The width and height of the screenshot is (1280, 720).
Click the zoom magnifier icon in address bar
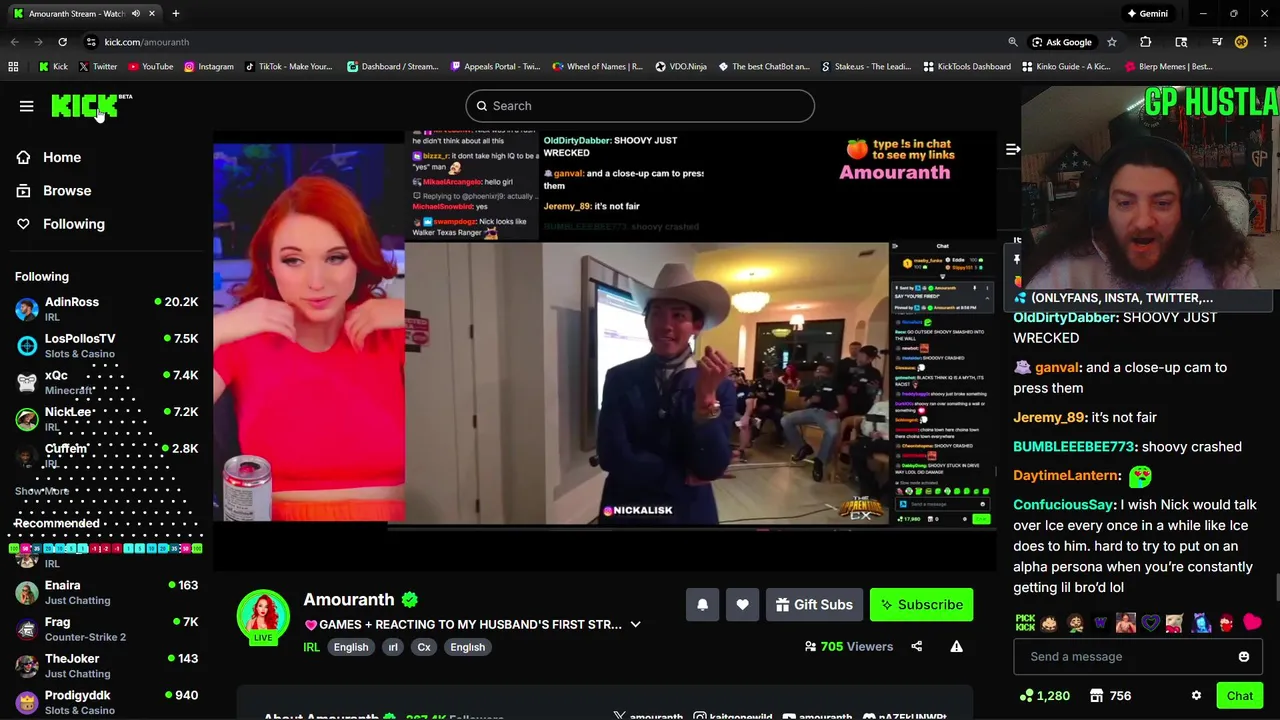(x=1012, y=42)
